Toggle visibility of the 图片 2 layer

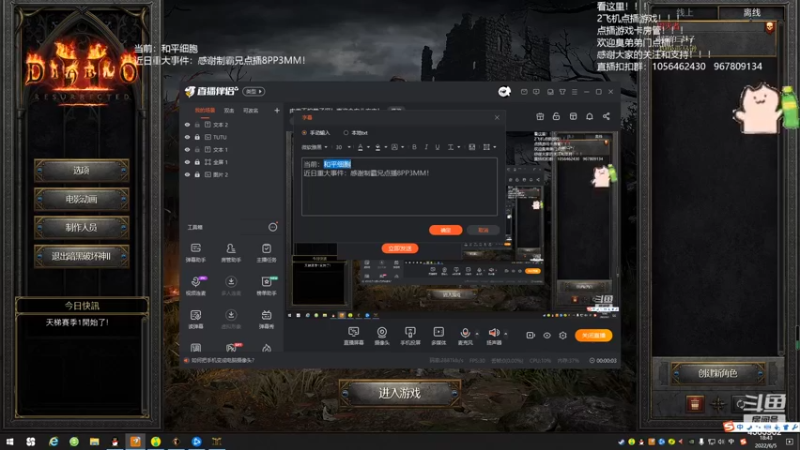tap(187, 174)
